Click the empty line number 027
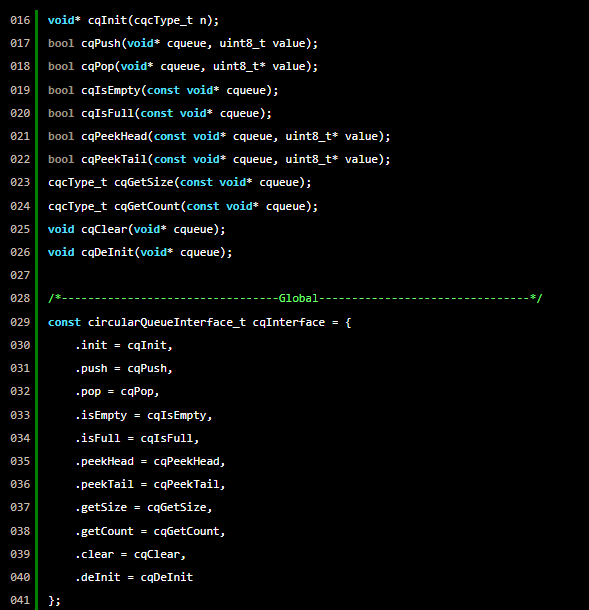This screenshot has height=610, width=589. click(20, 275)
